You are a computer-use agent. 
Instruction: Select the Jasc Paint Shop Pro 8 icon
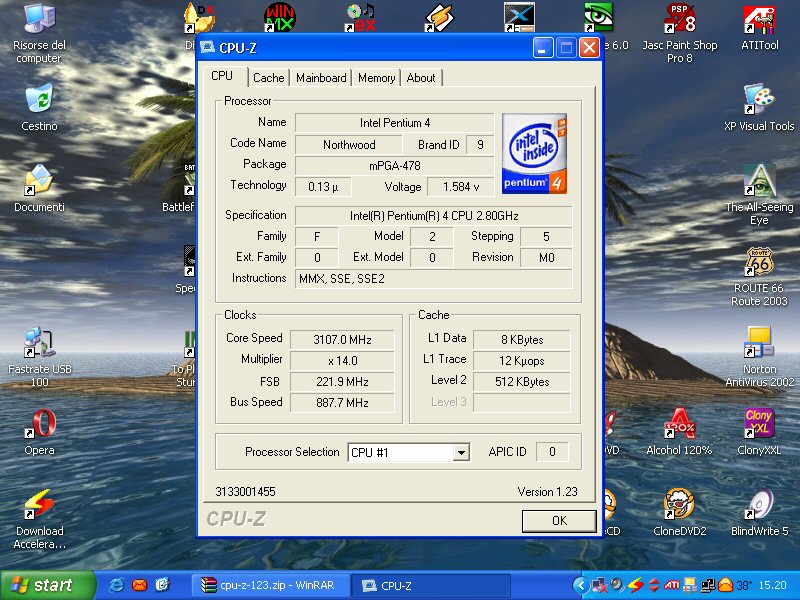pyautogui.click(x=680, y=33)
